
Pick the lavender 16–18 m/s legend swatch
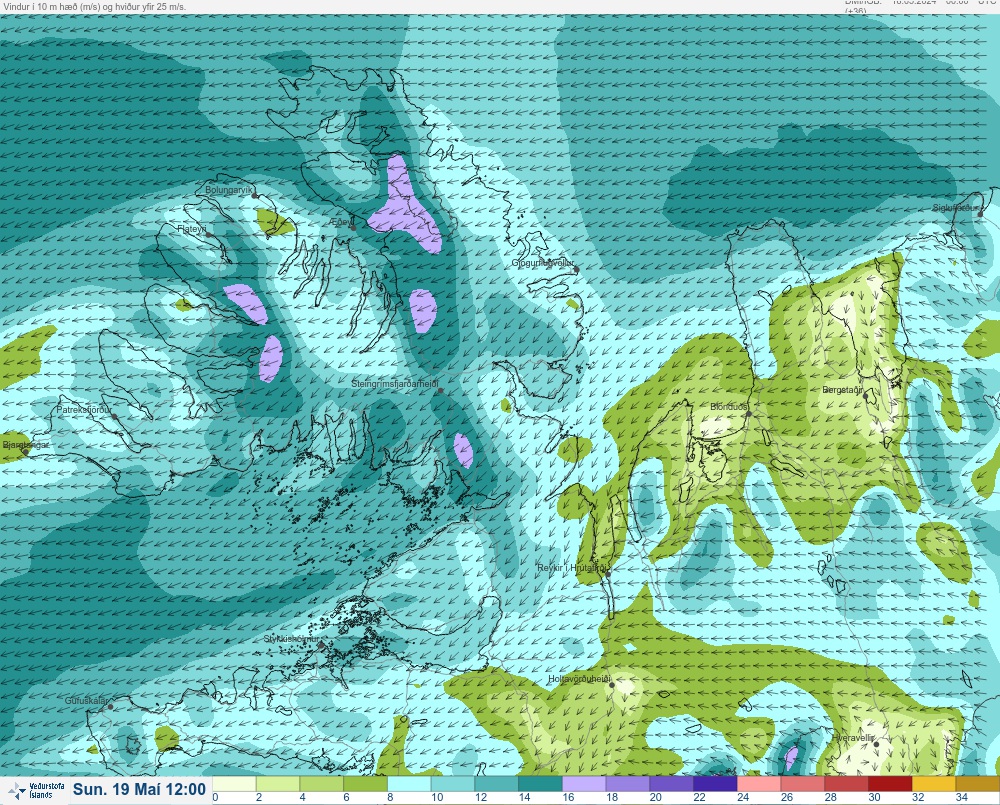coord(584,783)
